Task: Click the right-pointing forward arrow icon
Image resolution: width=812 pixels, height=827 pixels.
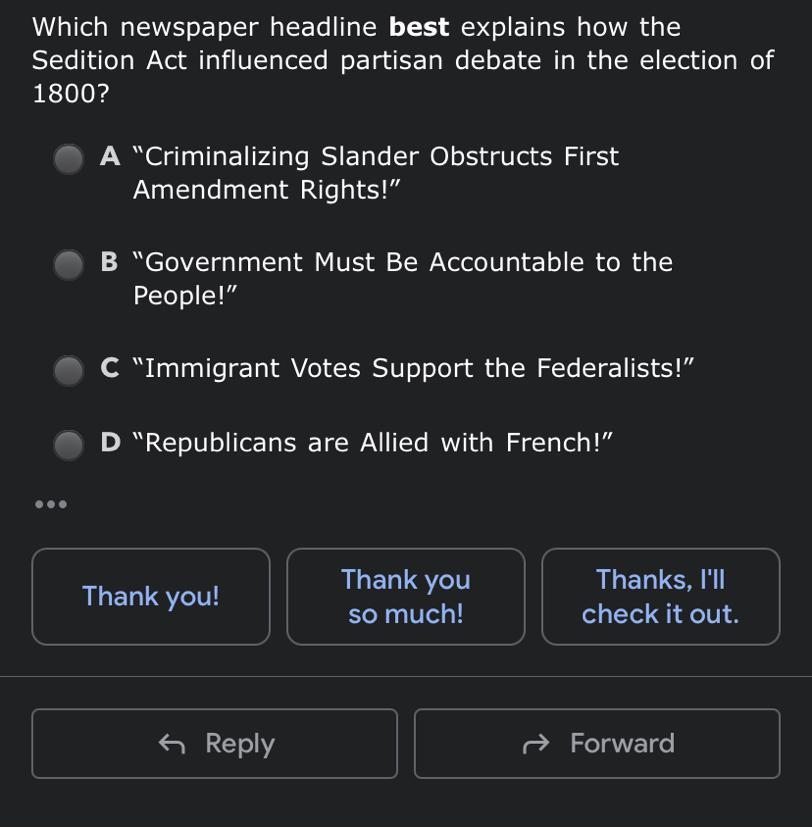Action: (537, 743)
